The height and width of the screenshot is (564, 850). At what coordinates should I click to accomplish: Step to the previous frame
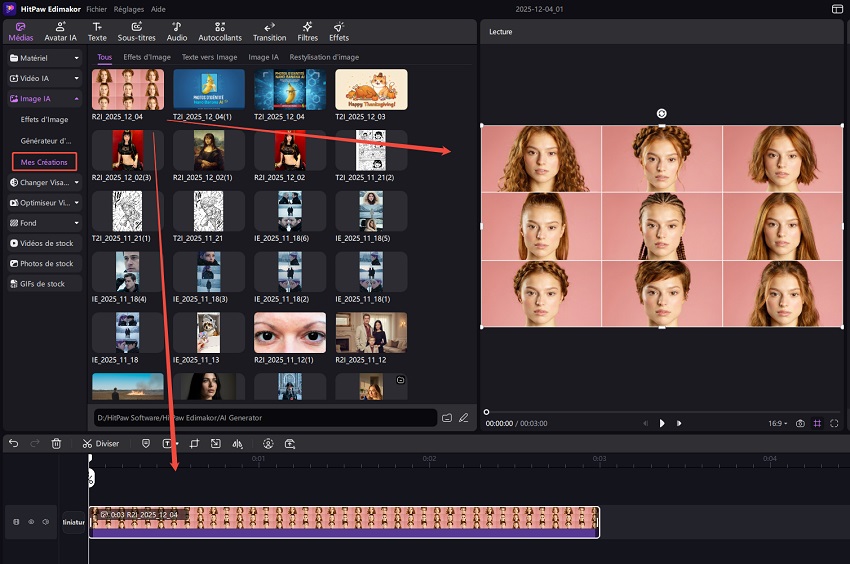[645, 424]
